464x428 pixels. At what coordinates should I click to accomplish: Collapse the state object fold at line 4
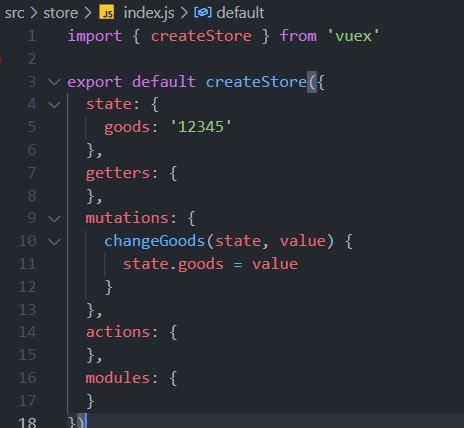point(54,105)
